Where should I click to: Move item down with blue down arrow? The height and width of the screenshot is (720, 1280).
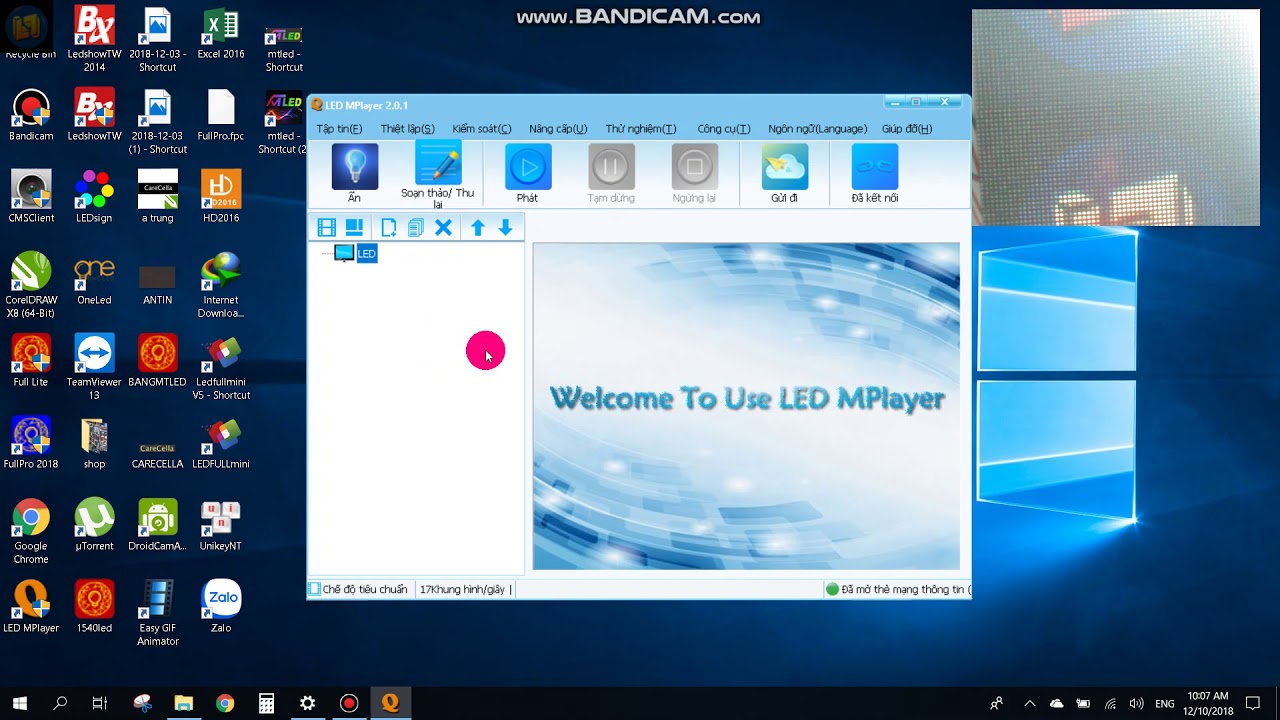point(505,228)
